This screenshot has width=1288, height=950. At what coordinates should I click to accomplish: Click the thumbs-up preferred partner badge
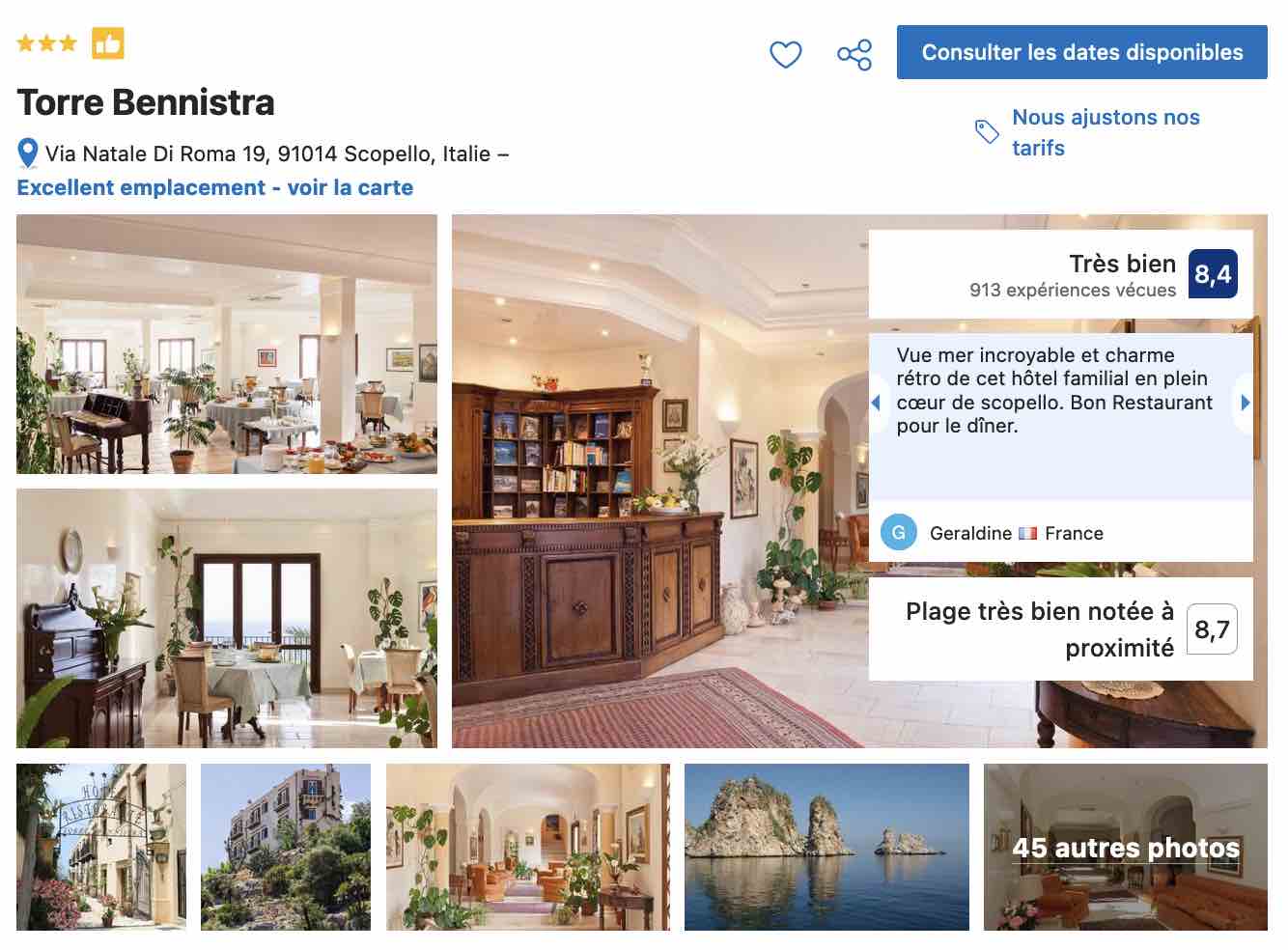pyautogui.click(x=108, y=43)
